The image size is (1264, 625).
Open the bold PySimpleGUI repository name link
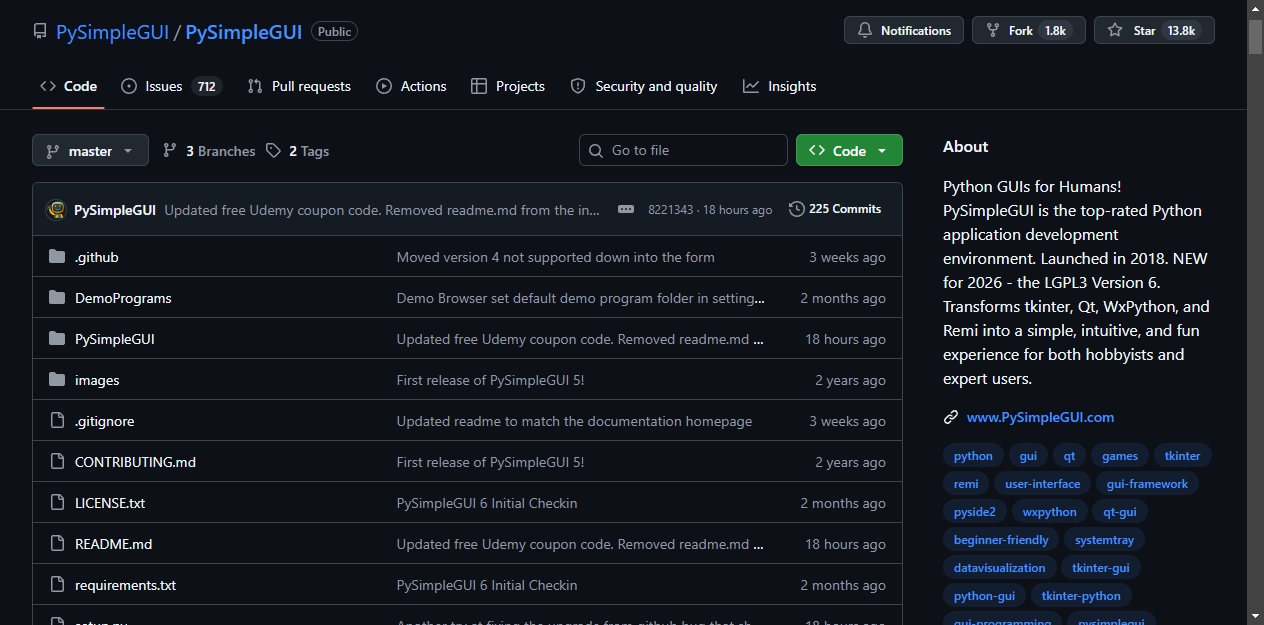244,32
